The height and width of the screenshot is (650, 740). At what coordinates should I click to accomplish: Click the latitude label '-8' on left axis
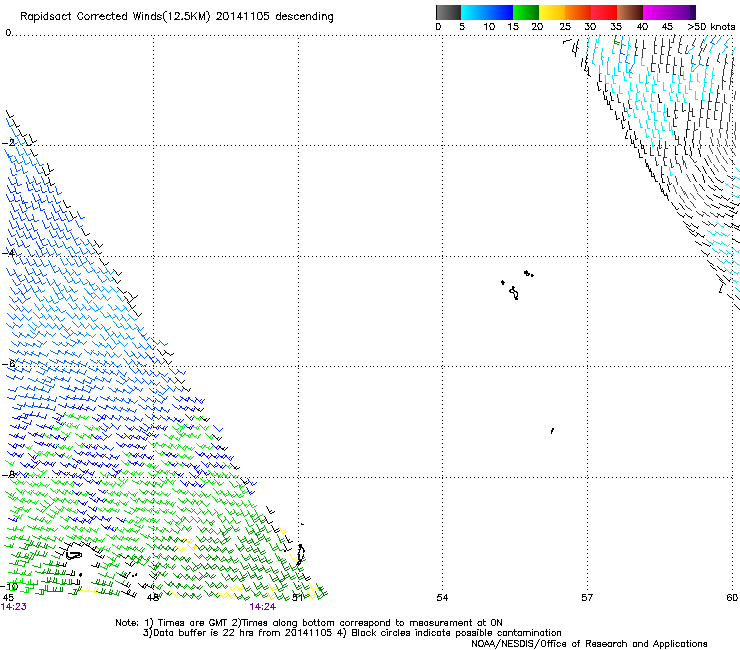pyautogui.click(x=8, y=474)
